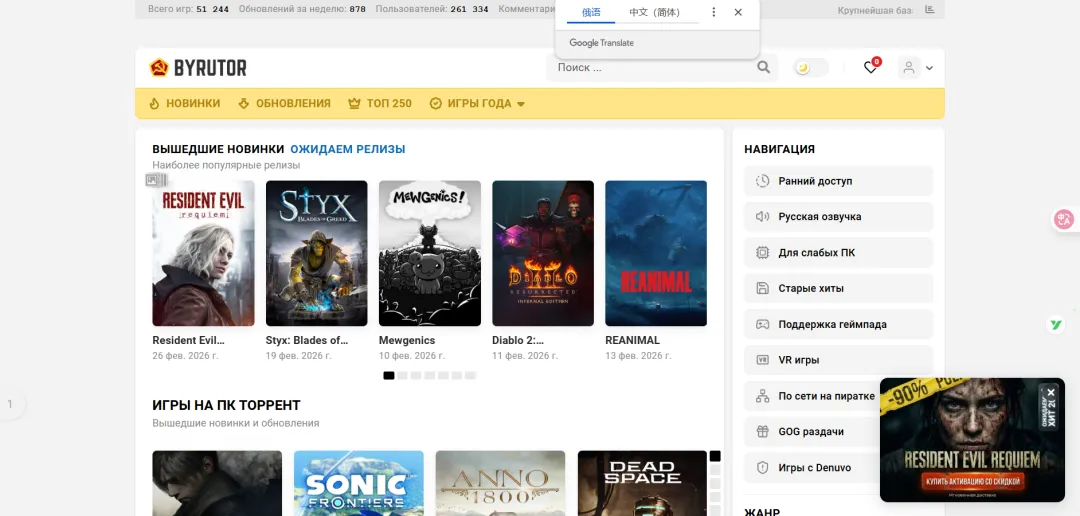Viewport: 1080px width, 516px height.
Task: Click Пользователей: 261 334 stat text
Action: (x=432, y=10)
